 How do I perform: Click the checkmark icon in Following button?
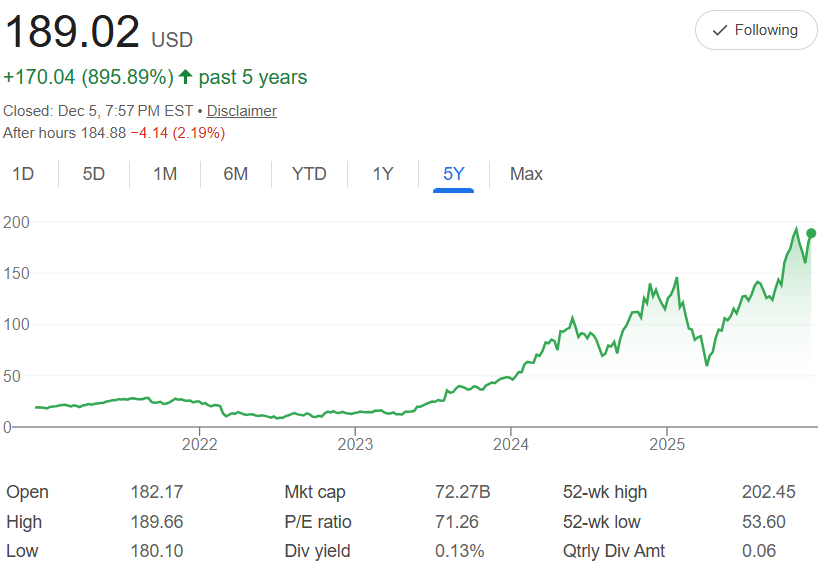click(x=719, y=30)
